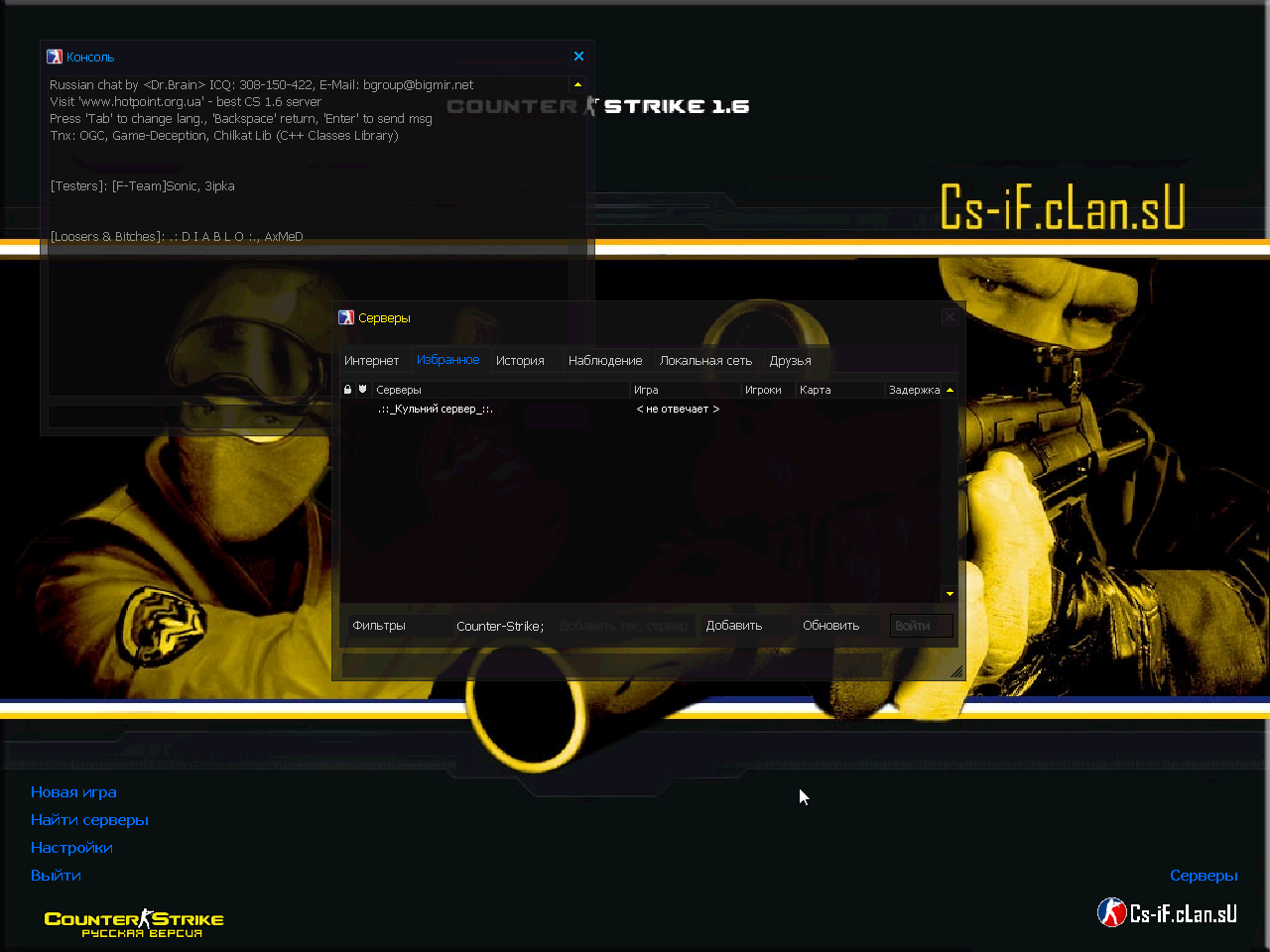
Task: Click the console line starting 'Russian chat by'
Action: pyautogui.click(x=262, y=85)
